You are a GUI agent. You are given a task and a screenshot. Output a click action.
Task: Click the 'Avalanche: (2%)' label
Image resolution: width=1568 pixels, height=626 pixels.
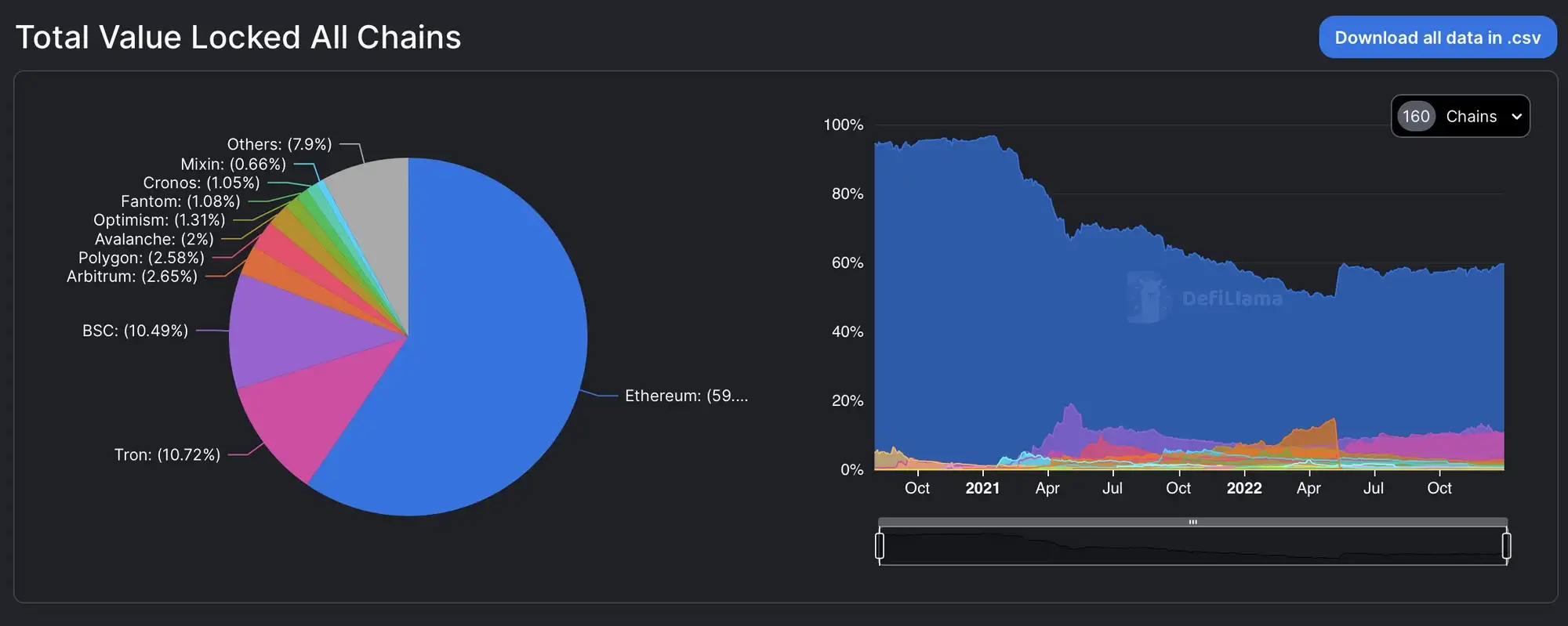point(154,239)
